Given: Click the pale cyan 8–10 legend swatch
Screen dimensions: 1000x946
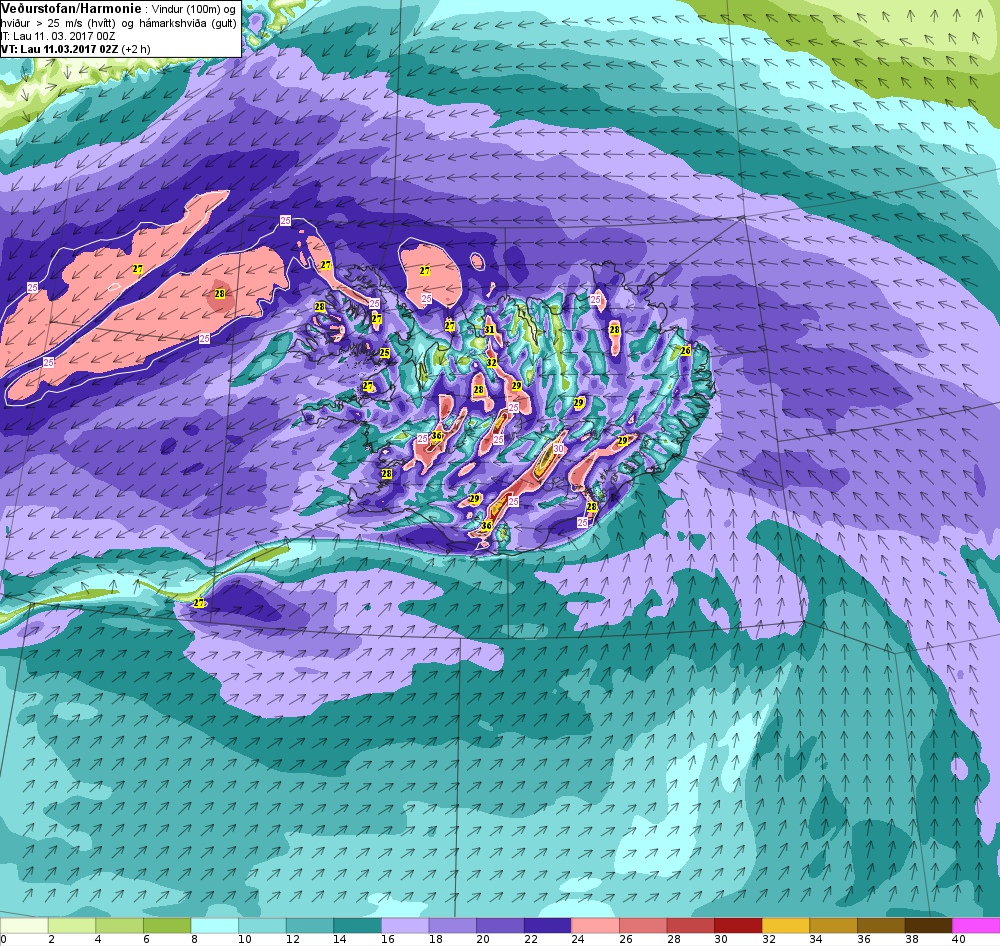Looking at the screenshot, I should pos(214,926).
